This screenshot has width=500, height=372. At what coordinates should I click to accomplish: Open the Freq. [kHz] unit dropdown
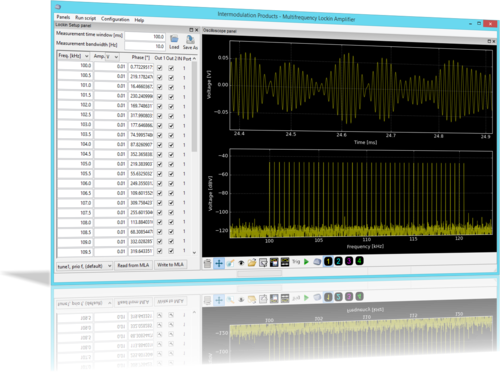73,56
